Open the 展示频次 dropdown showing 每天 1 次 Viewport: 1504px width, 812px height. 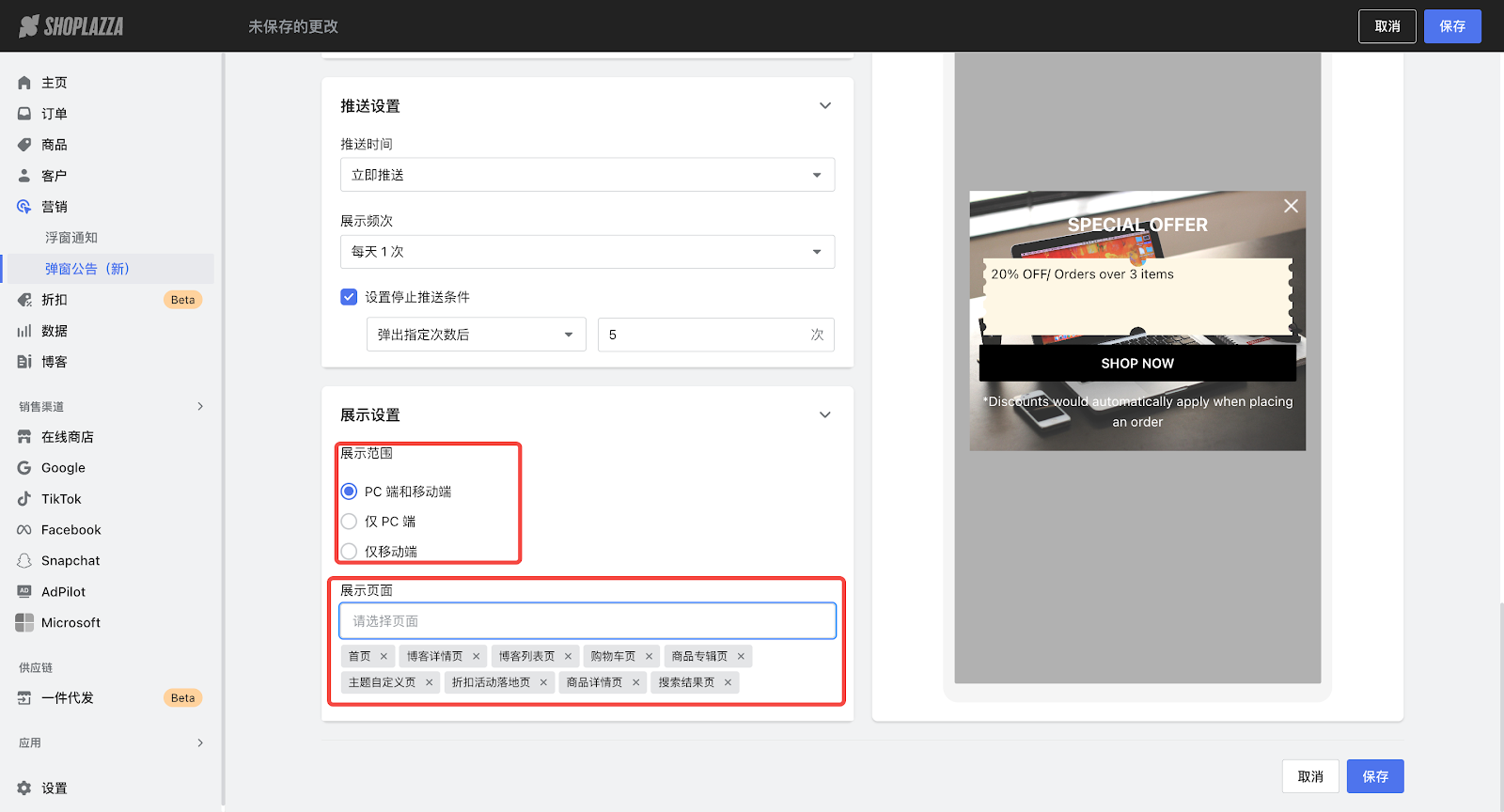(587, 252)
